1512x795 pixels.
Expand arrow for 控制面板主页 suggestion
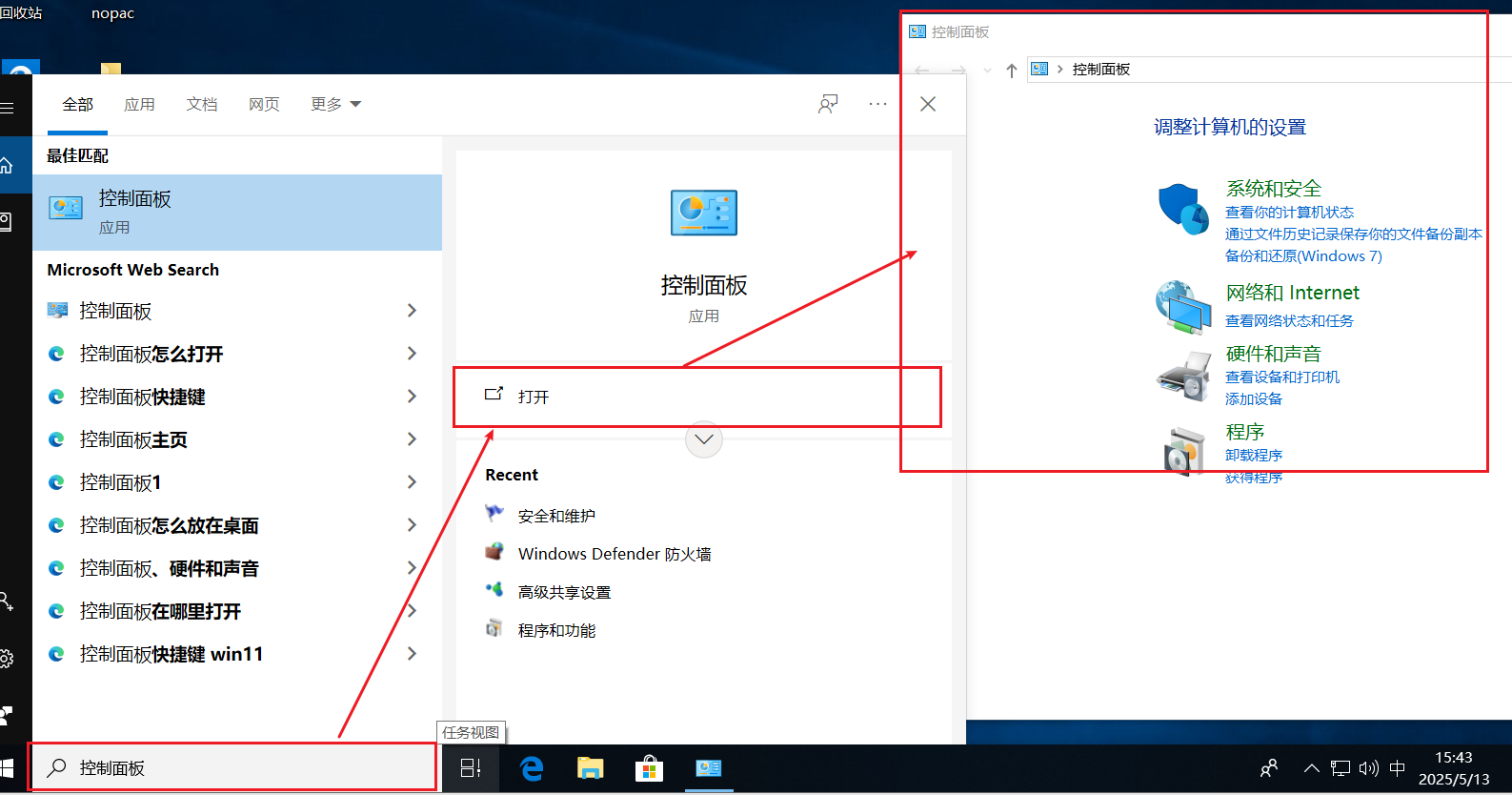click(412, 439)
